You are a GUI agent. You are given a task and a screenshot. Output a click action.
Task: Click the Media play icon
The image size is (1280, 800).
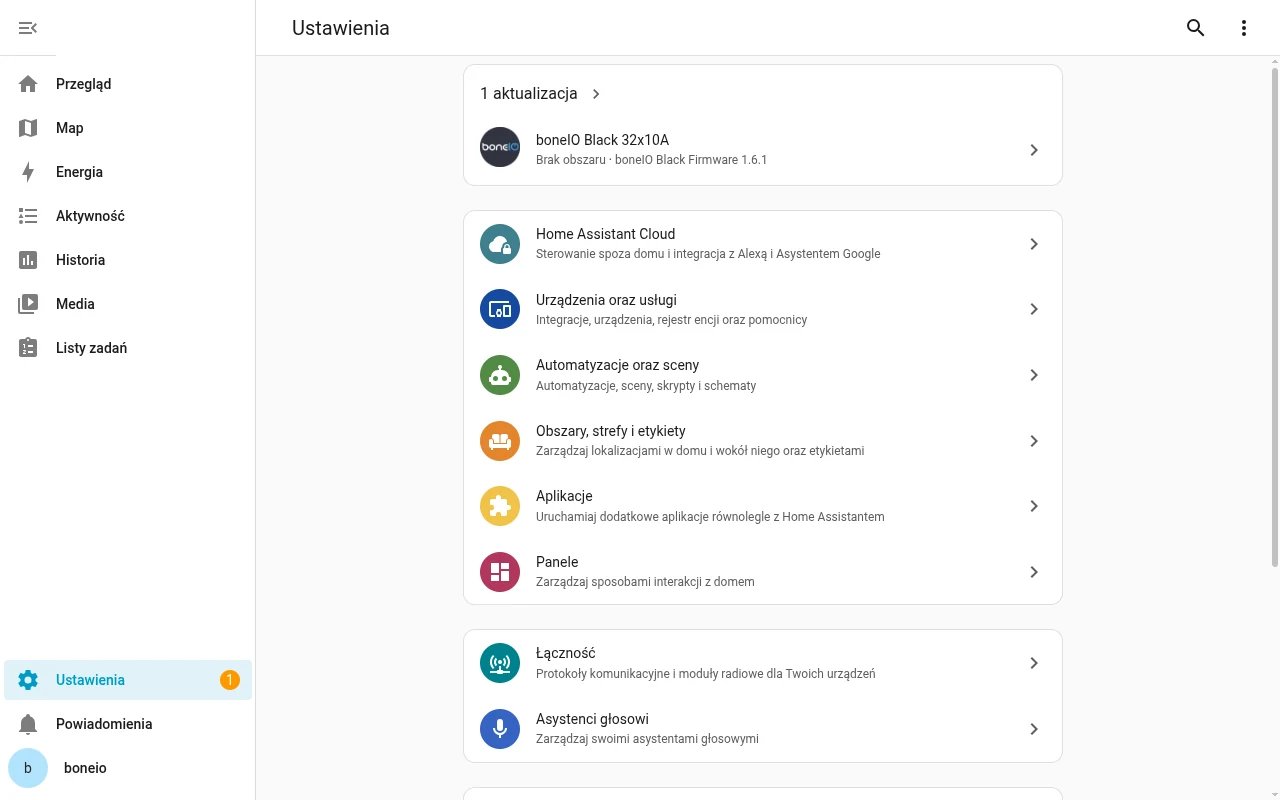tap(28, 304)
